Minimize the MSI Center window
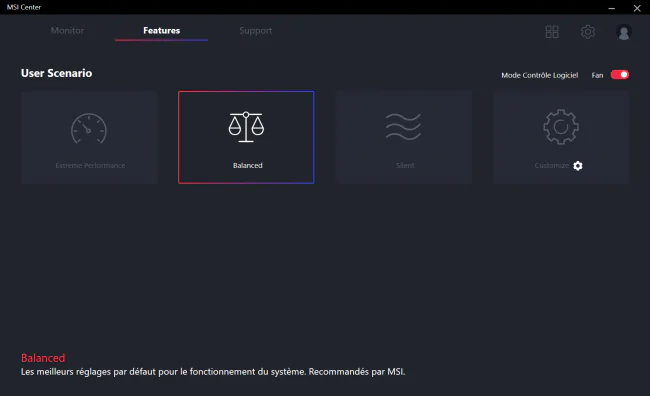Viewport: 650px width, 396px height. [611, 8]
